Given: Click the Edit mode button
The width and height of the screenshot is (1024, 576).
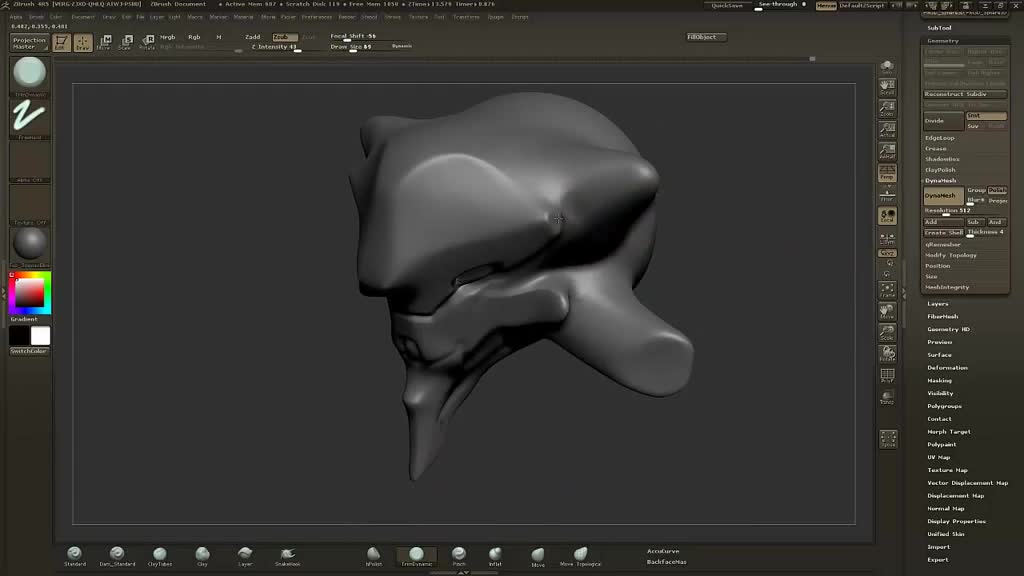Looking at the screenshot, I should click(x=61, y=43).
